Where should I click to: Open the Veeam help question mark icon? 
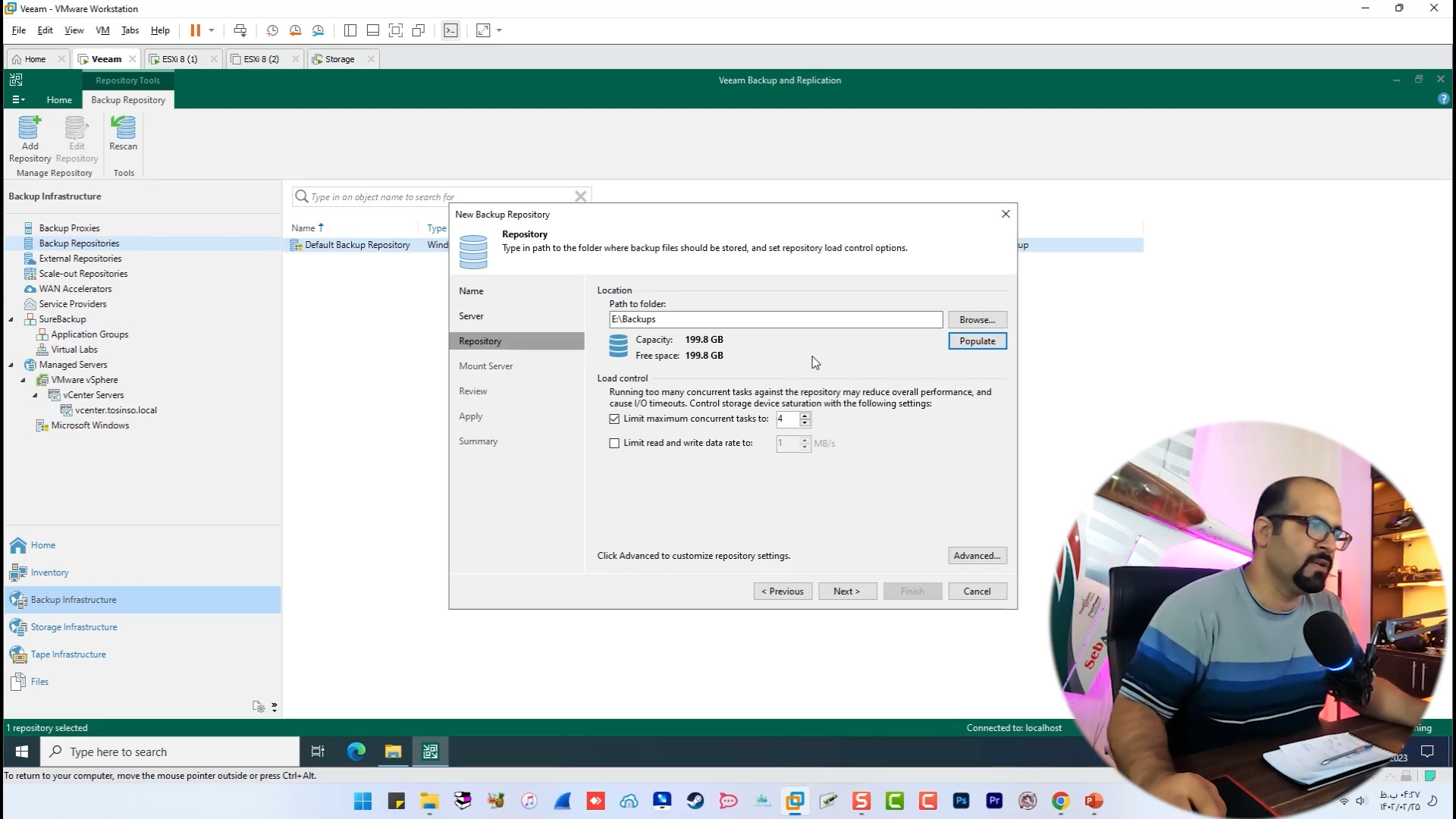click(1443, 99)
